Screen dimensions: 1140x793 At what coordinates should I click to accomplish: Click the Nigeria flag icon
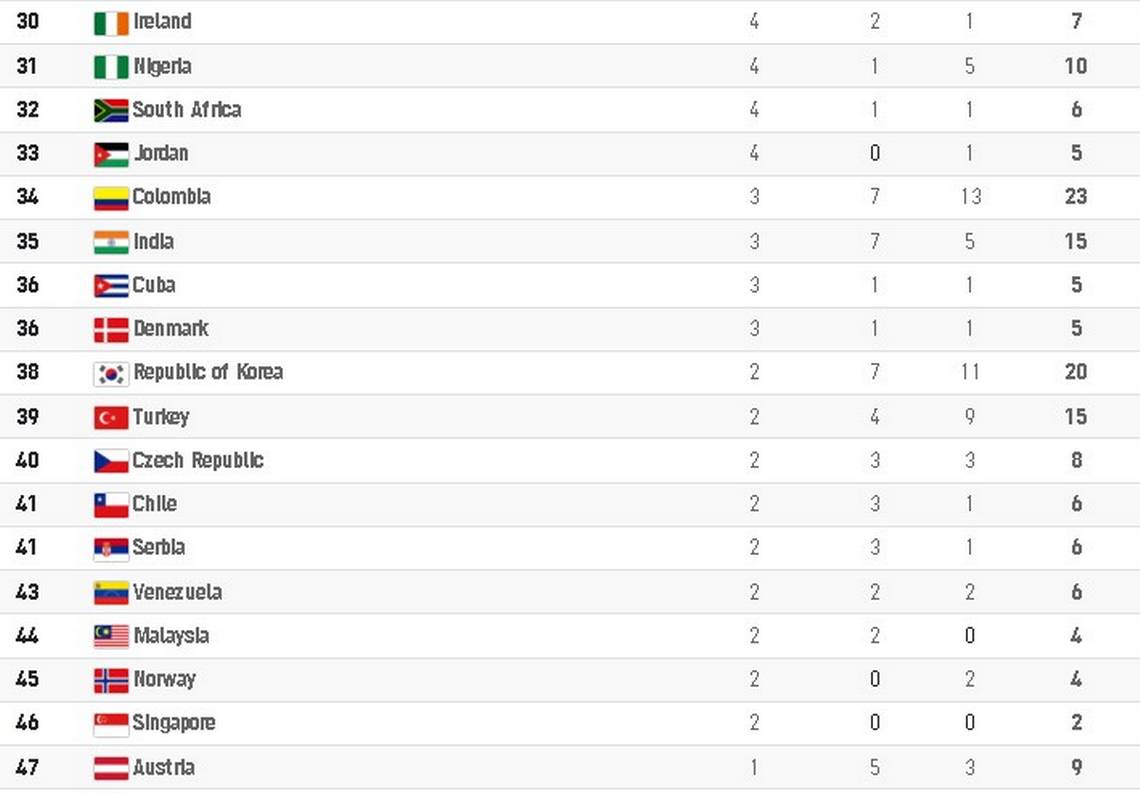click(x=111, y=68)
